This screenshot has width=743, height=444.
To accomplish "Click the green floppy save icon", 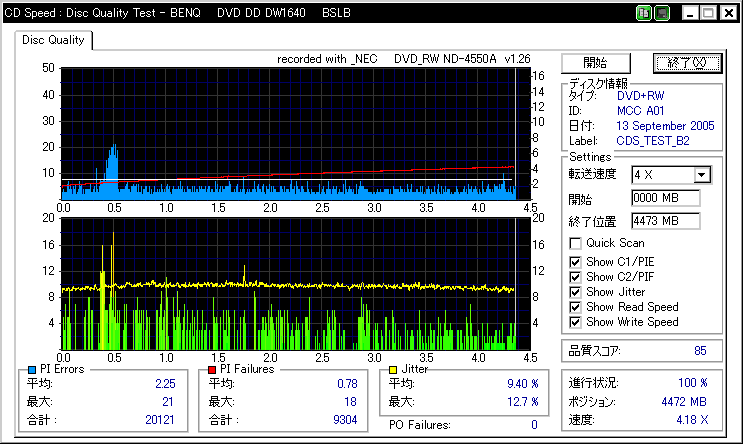I will point(661,14).
